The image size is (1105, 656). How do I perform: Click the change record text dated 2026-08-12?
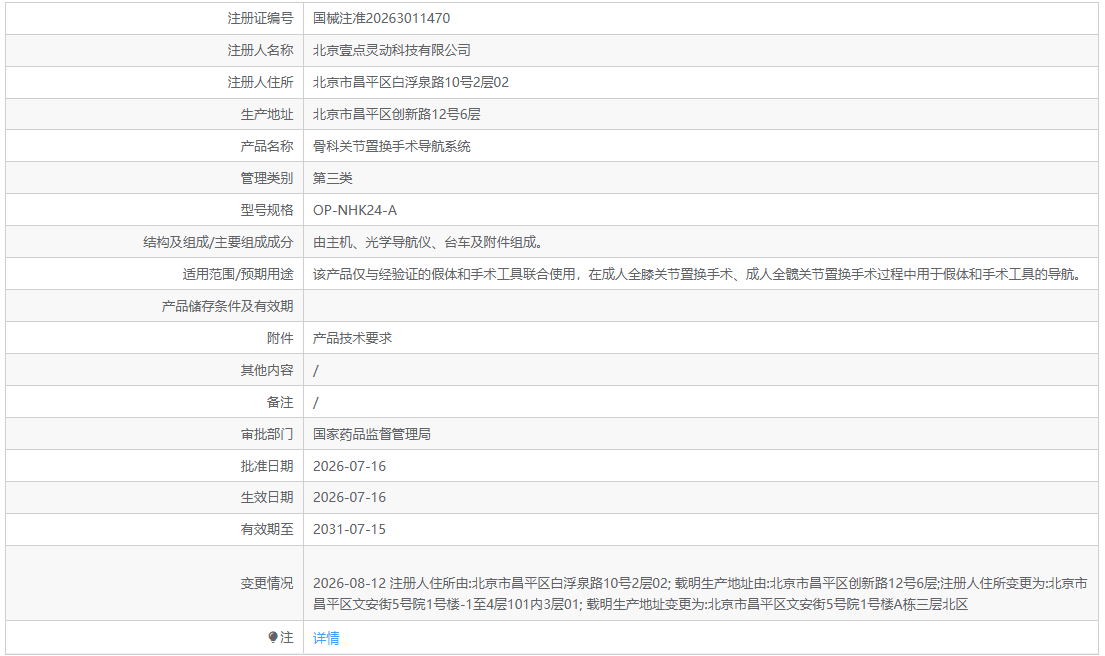[x=700, y=593]
